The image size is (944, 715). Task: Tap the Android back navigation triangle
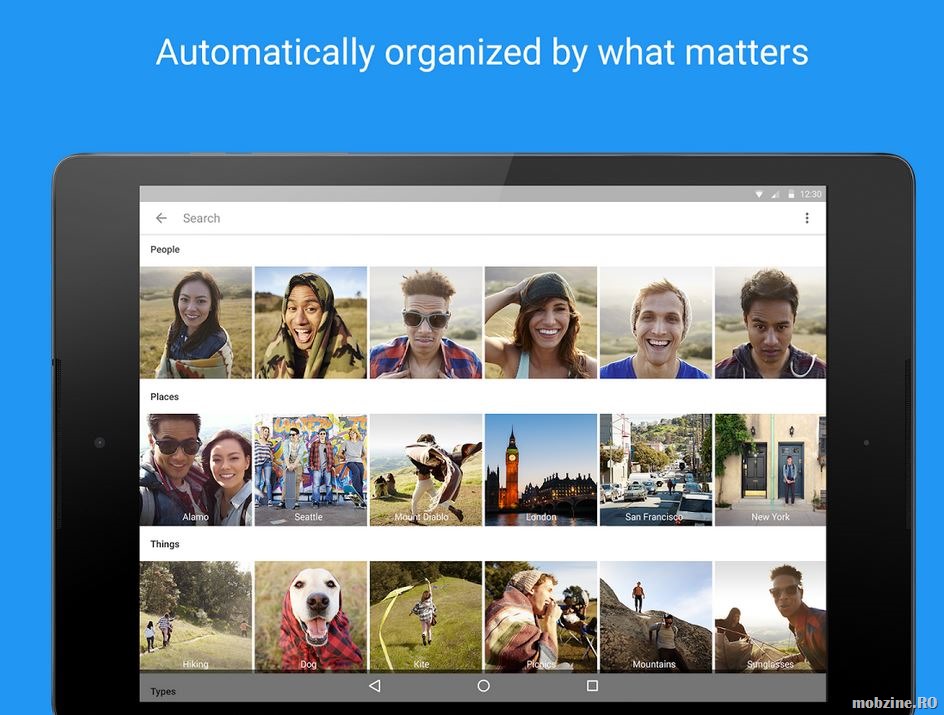374,686
